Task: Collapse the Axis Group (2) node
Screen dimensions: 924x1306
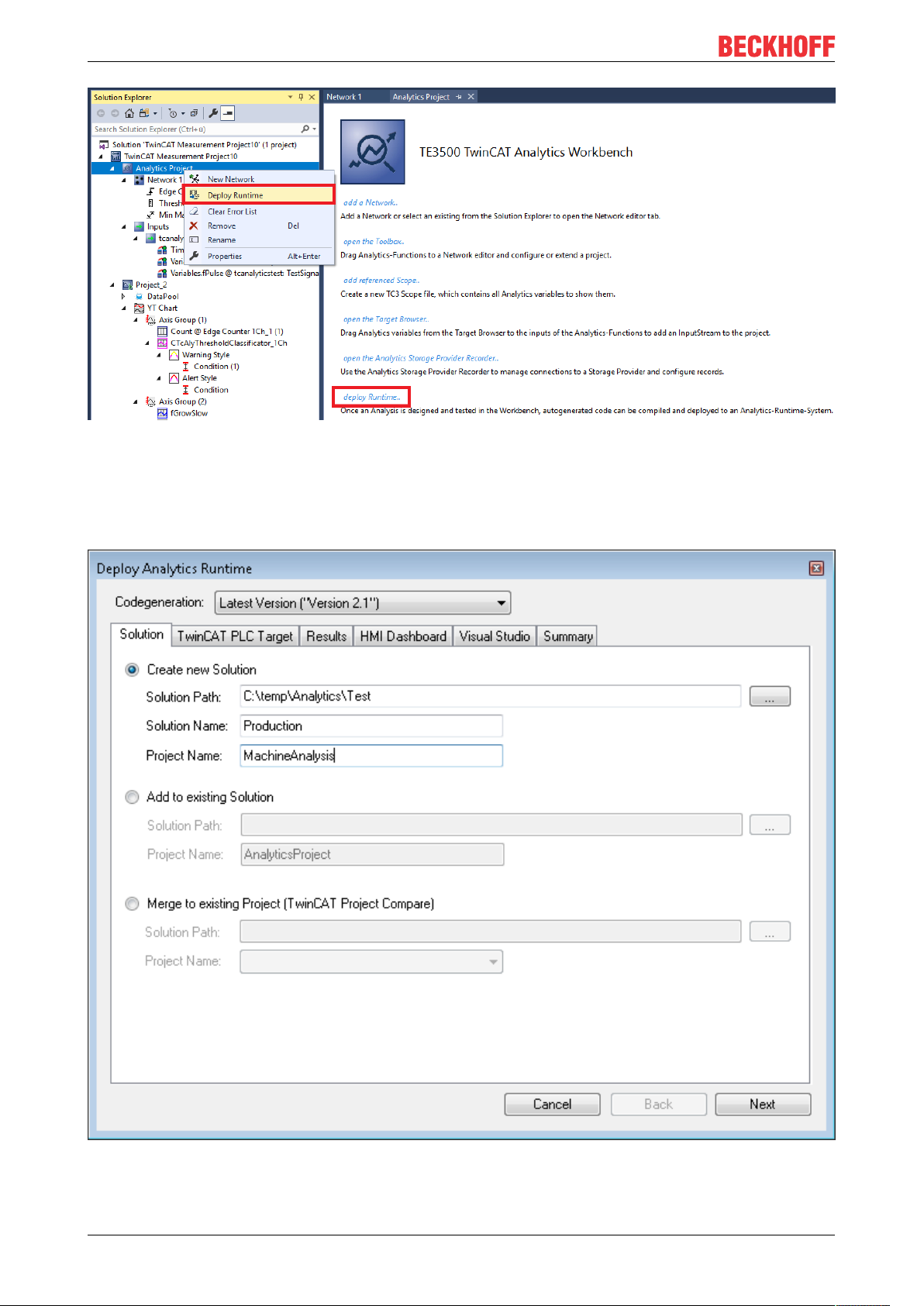Action: coord(135,401)
